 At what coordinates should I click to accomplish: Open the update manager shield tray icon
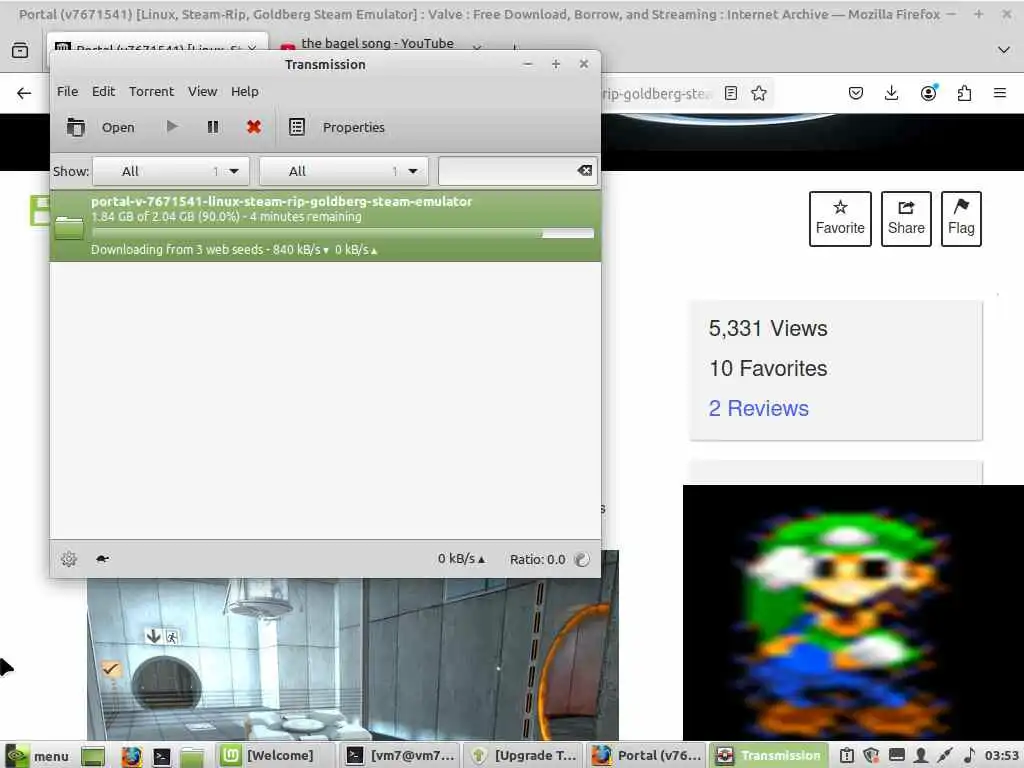pyautogui.click(x=871, y=756)
